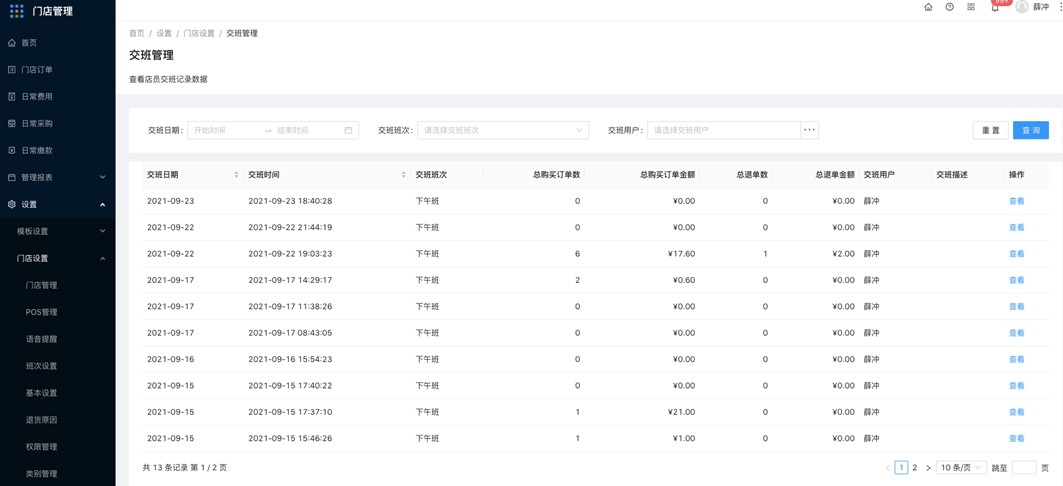The height and width of the screenshot is (486, 1063).
Task: Click the ¥21.00 amount cell
Action: [681, 412]
